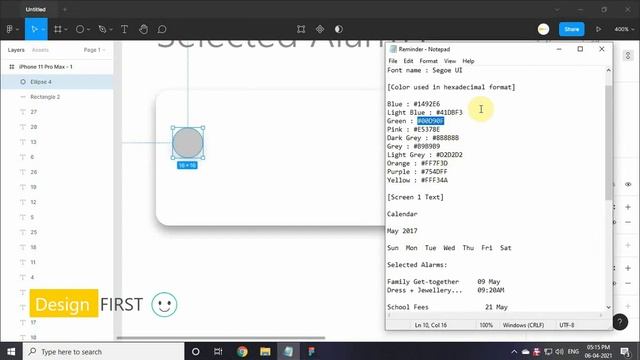Open shape tools dropdown arrow
Viewport: 640px width, 360px height.
88,30
